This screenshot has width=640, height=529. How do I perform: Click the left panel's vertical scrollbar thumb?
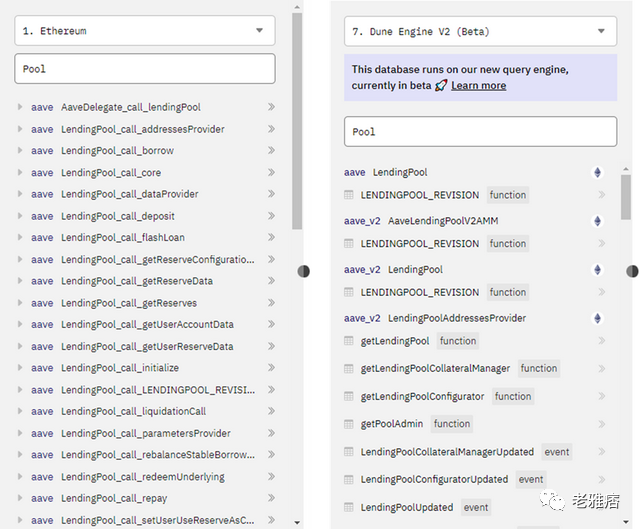[x=297, y=121]
